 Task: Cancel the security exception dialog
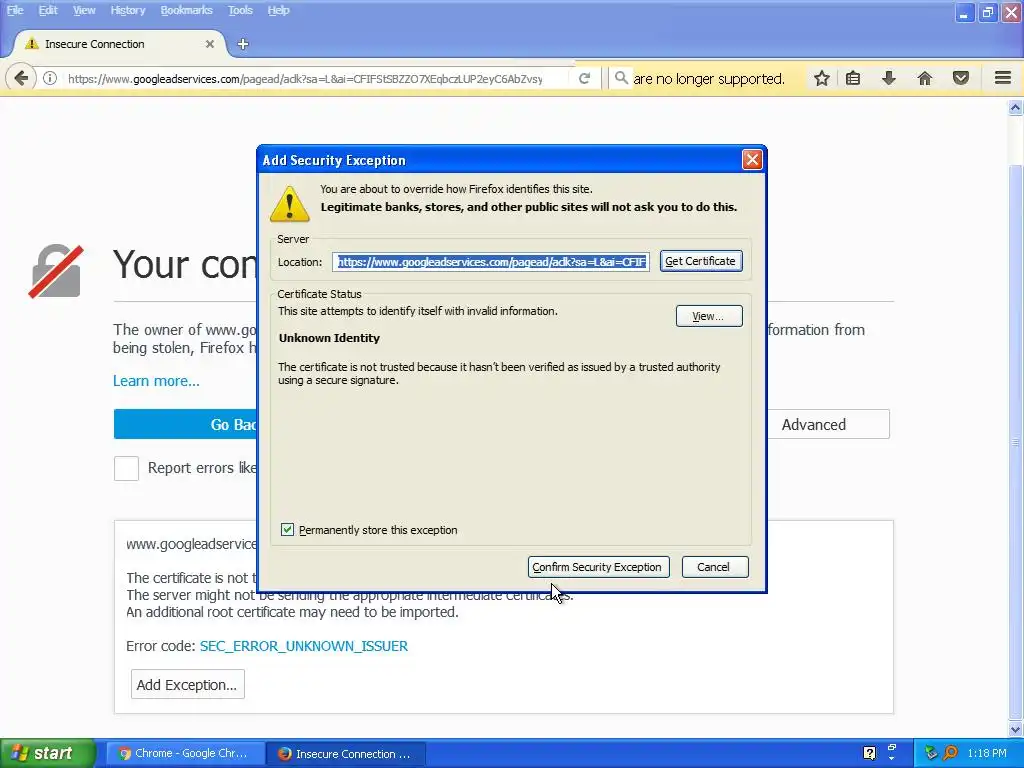(x=714, y=567)
